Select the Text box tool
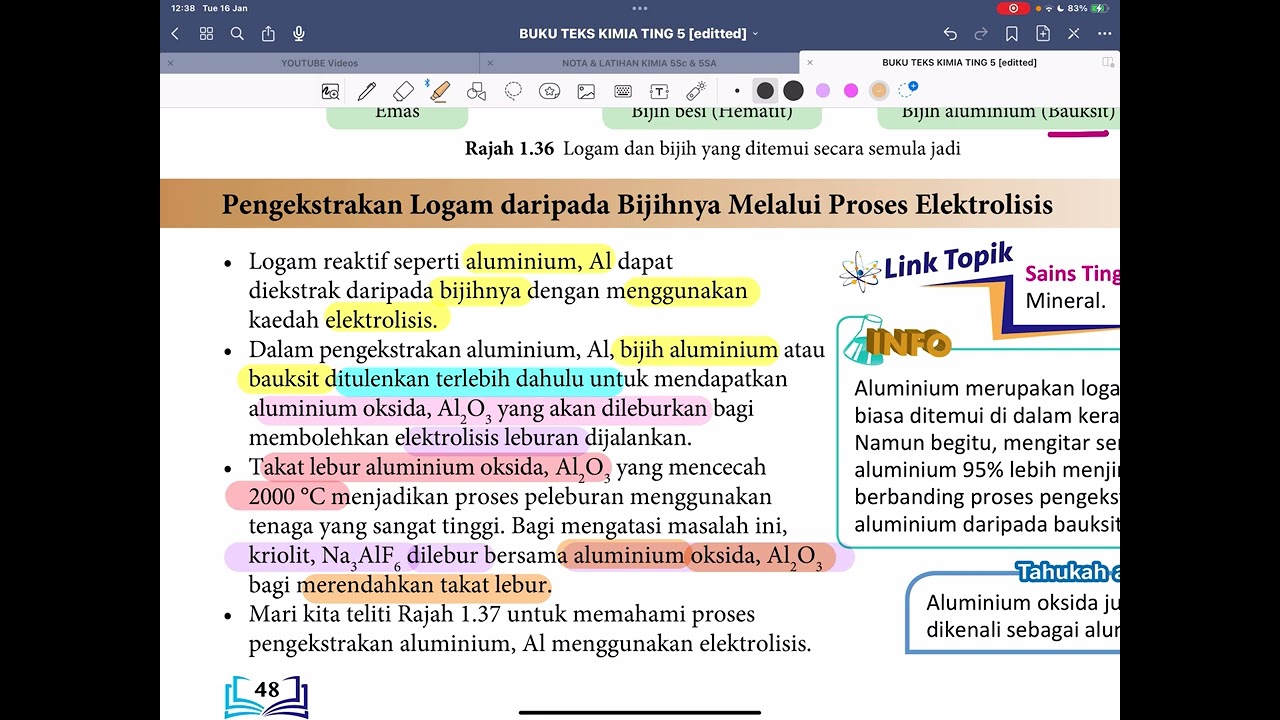 659,91
